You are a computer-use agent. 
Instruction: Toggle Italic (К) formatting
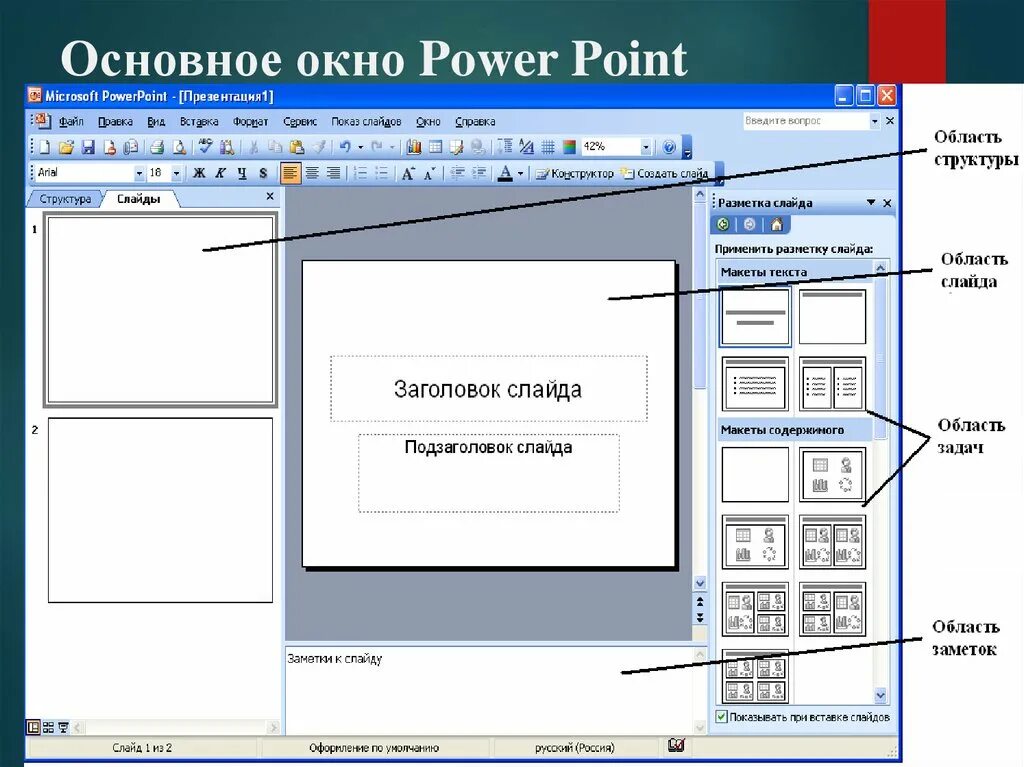(221, 173)
